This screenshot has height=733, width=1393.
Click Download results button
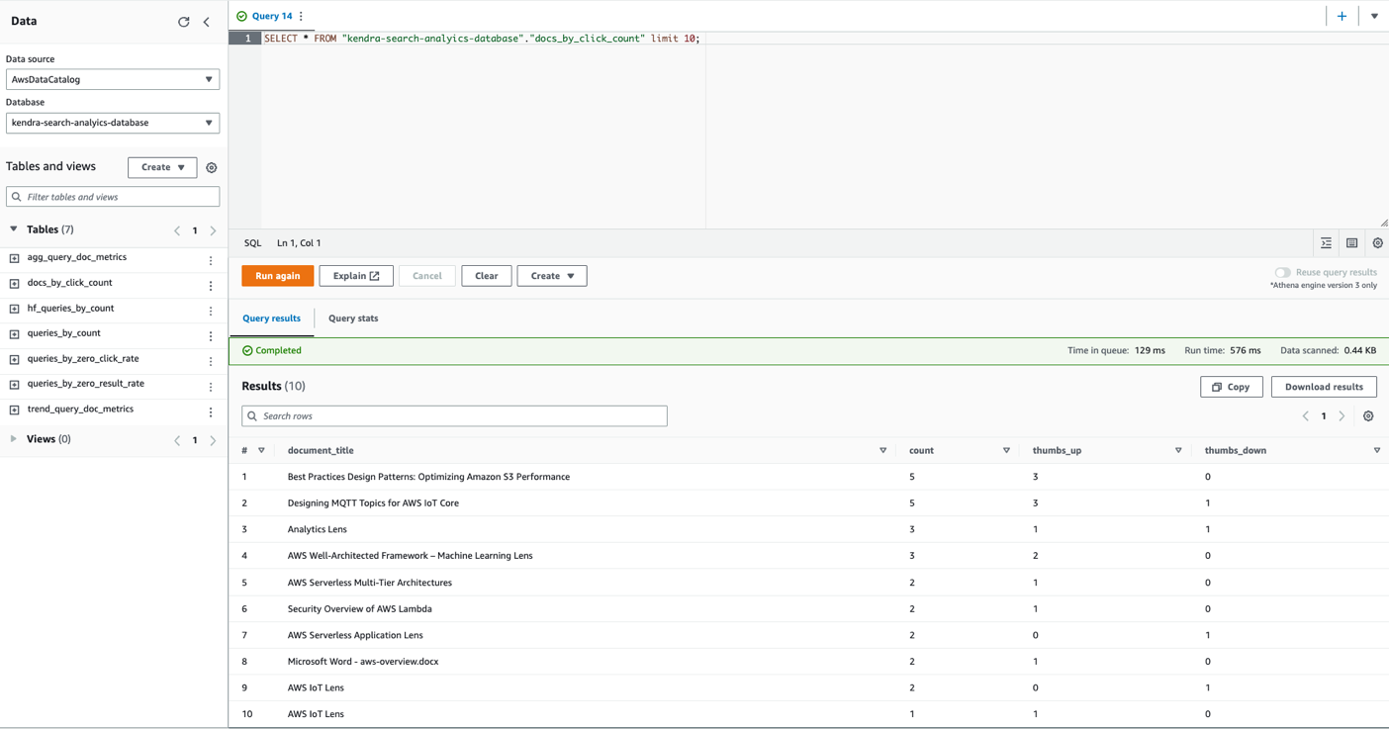pyautogui.click(x=1324, y=387)
